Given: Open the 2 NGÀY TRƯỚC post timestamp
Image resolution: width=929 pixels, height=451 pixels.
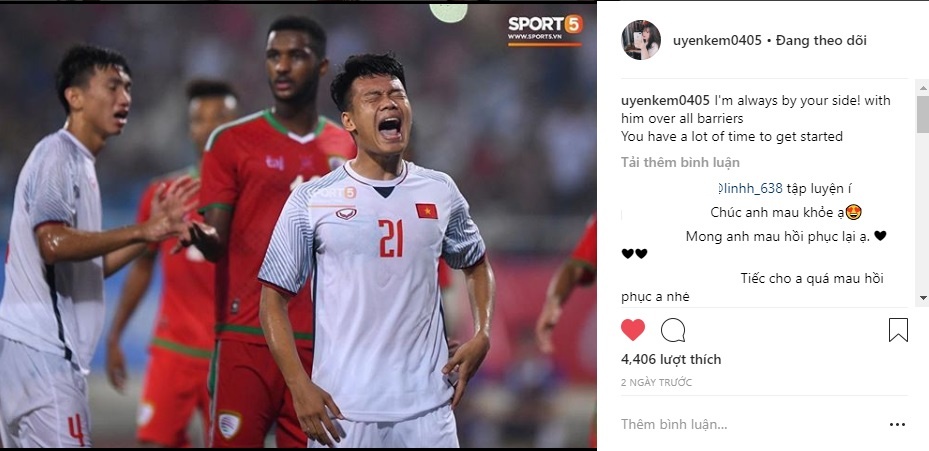Looking at the screenshot, I should pos(656,383).
